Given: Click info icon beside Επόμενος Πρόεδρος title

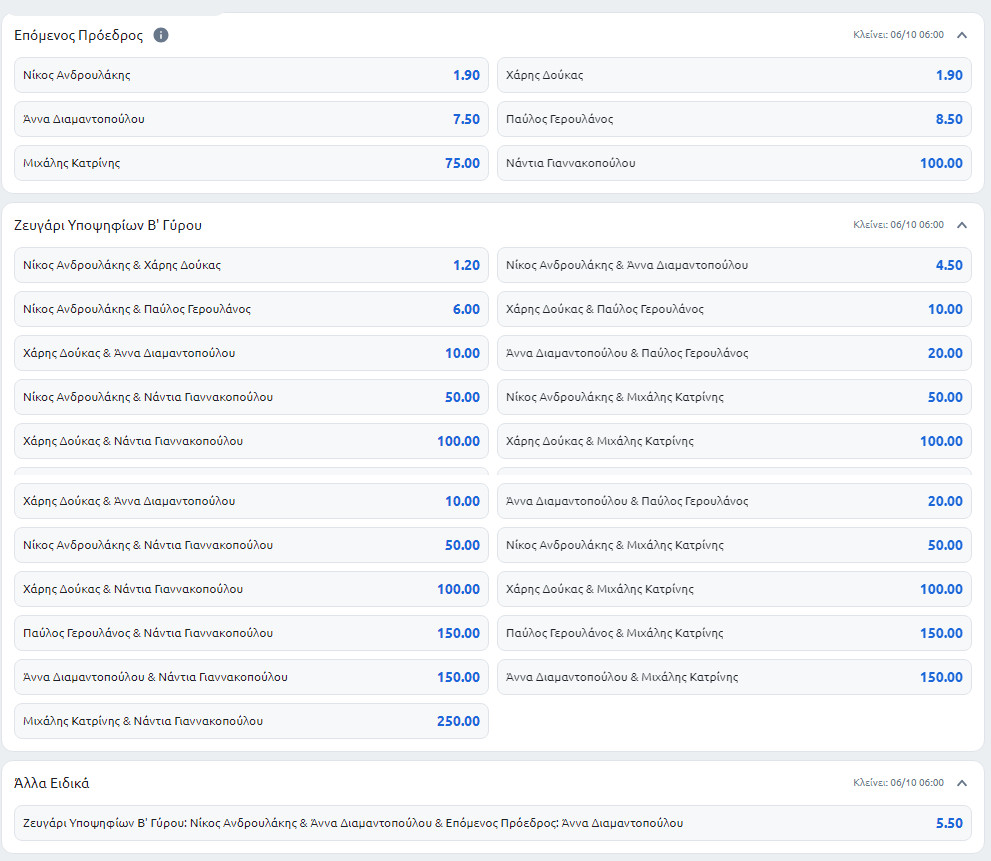Looking at the screenshot, I should pyautogui.click(x=161, y=35).
